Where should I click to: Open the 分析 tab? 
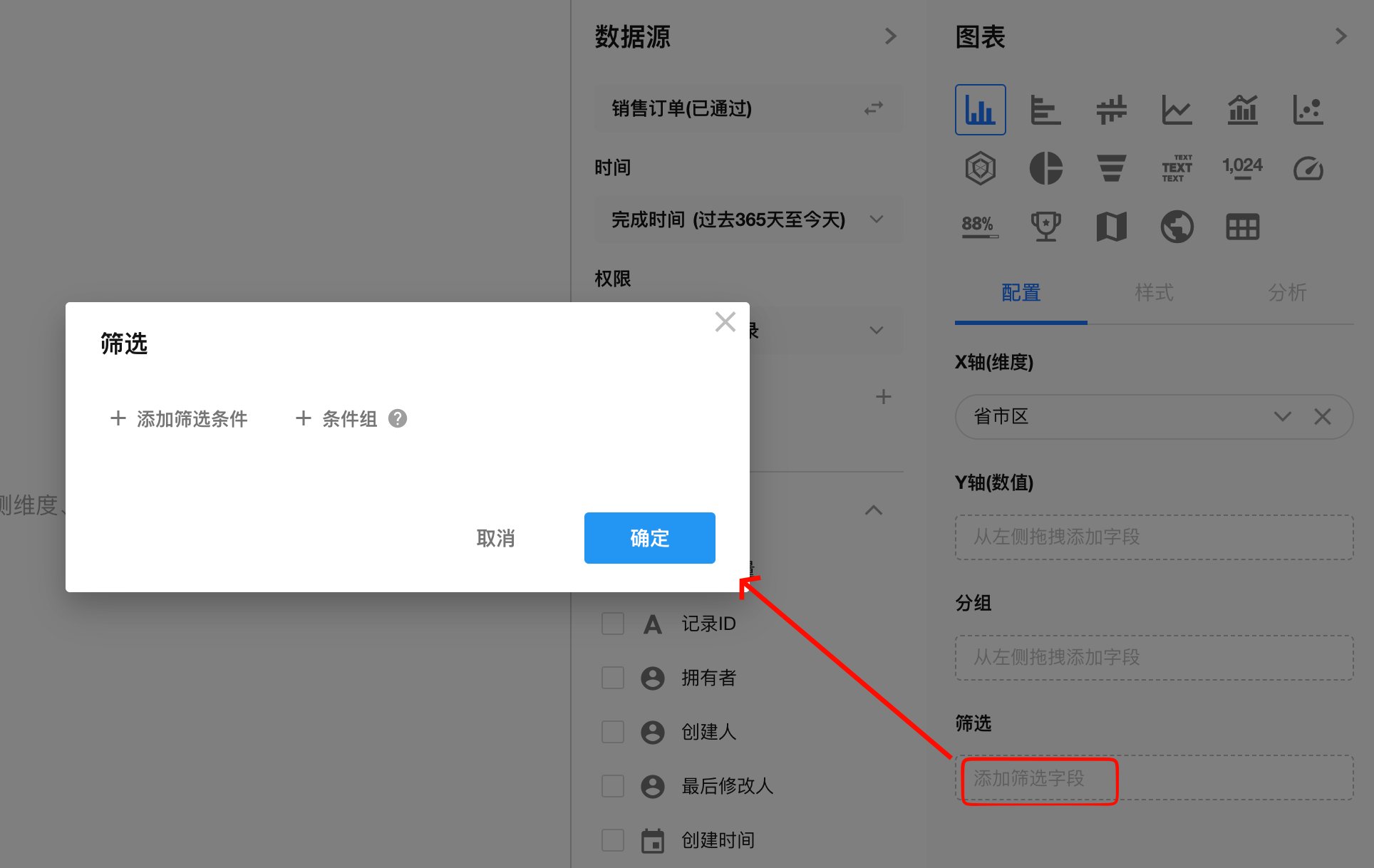pyautogui.click(x=1287, y=293)
